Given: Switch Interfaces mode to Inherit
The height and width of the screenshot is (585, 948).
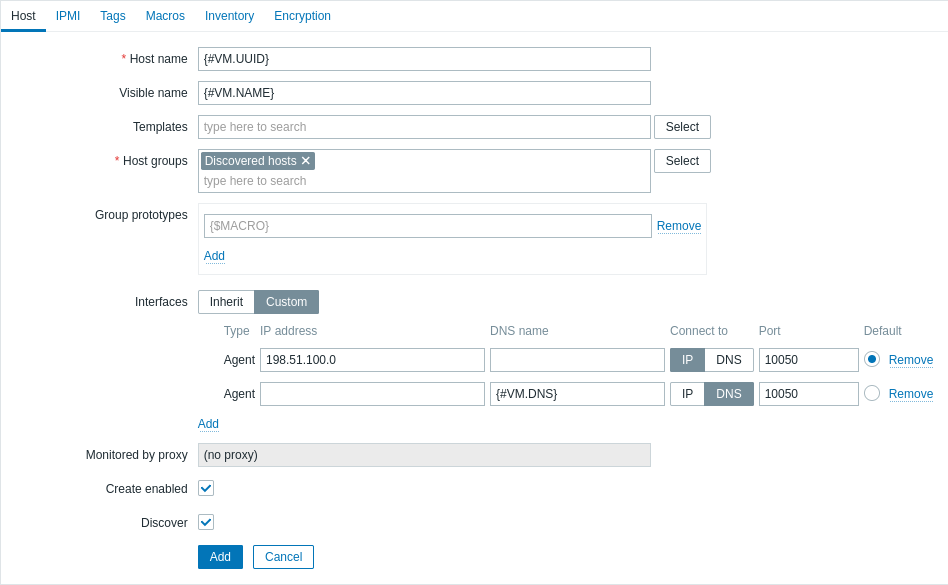Looking at the screenshot, I should tap(226, 302).
